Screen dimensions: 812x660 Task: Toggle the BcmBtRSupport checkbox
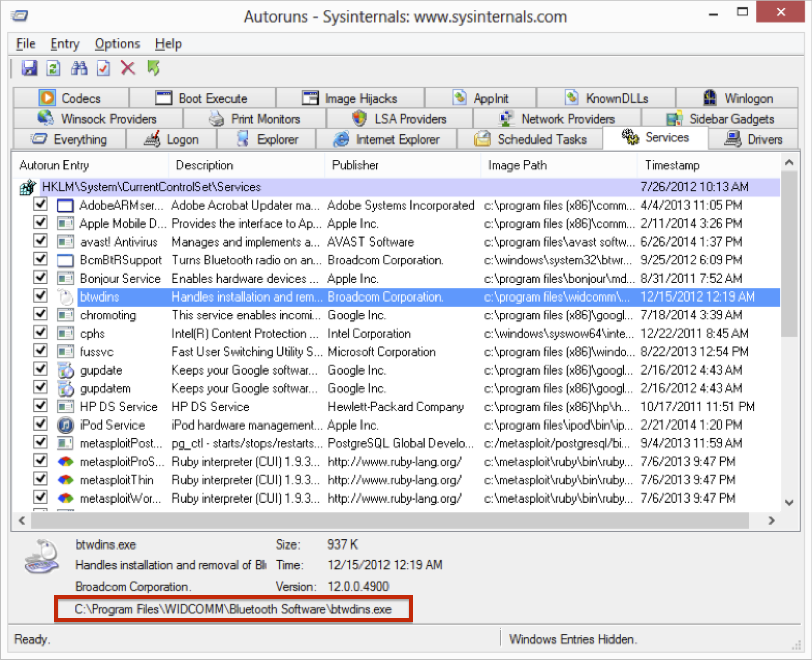tap(40, 259)
